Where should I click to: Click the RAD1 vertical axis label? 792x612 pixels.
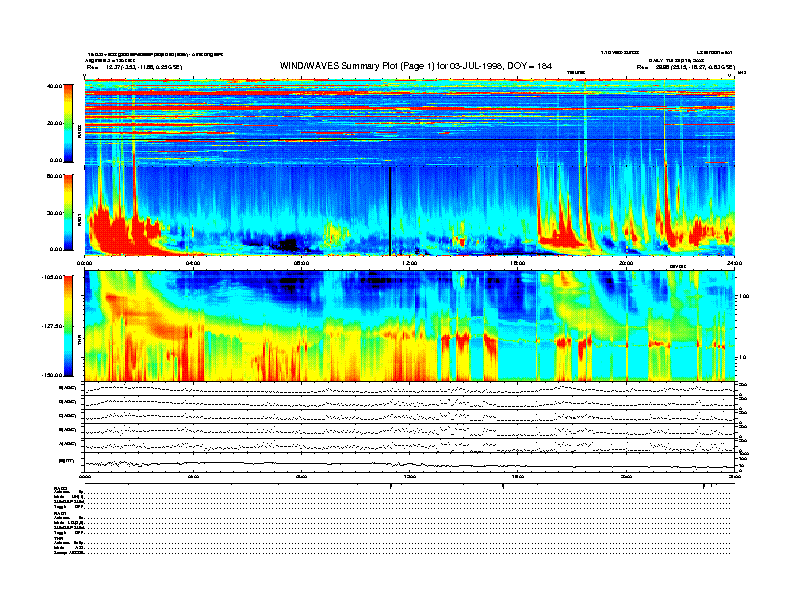pyautogui.click(x=79, y=220)
